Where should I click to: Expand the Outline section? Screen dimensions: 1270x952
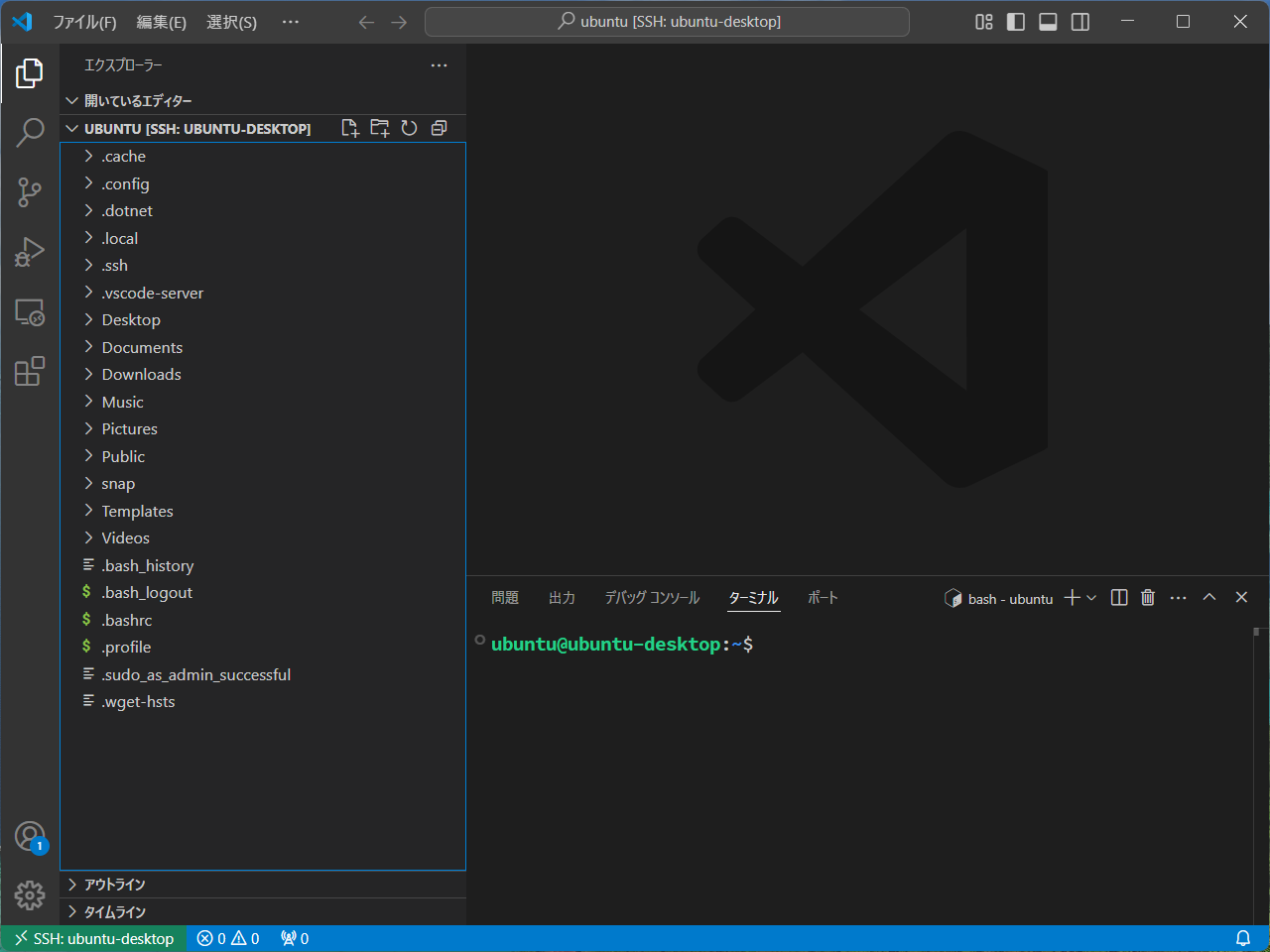pyautogui.click(x=263, y=885)
